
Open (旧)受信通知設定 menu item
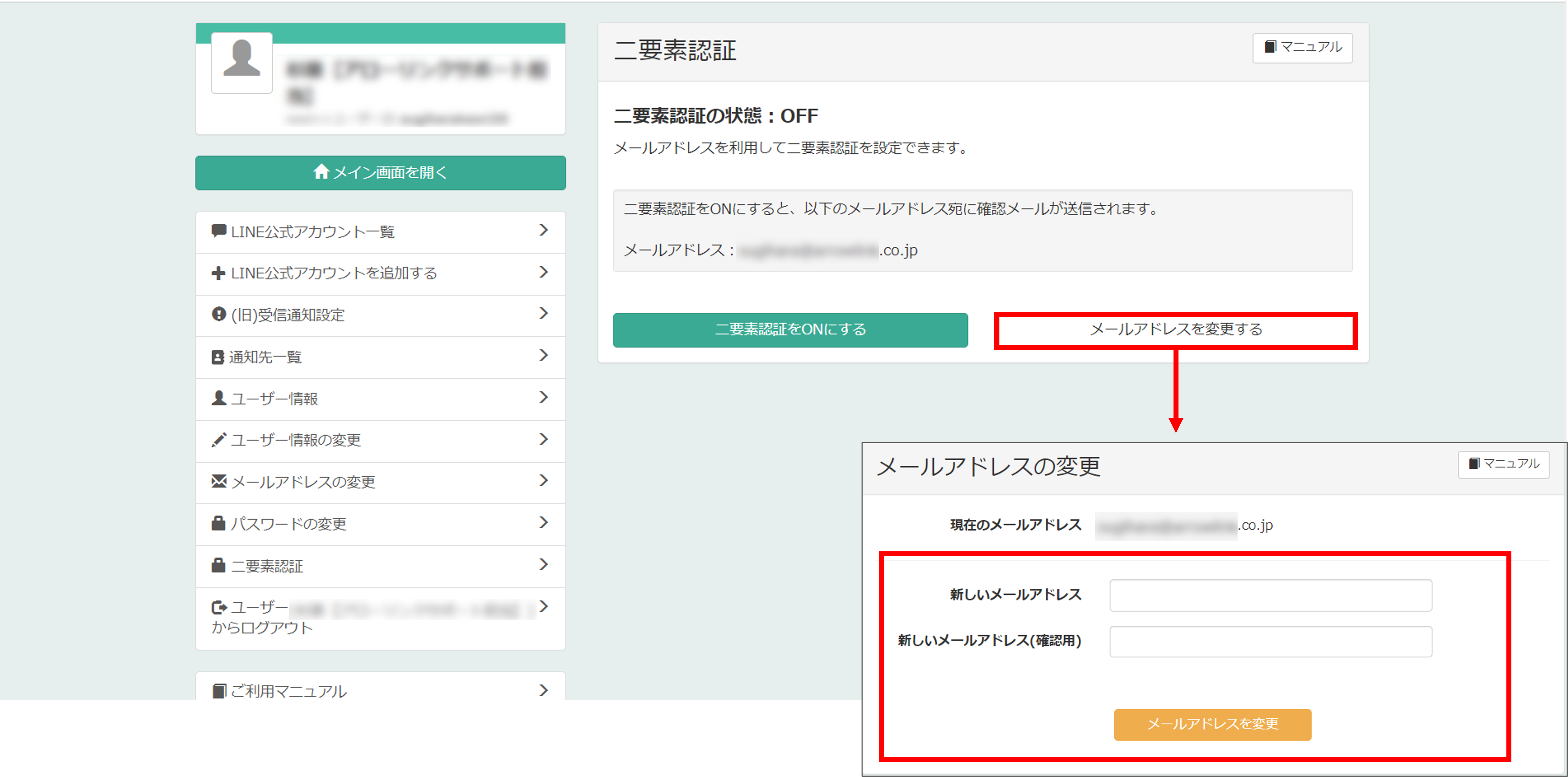pyautogui.click(x=381, y=316)
